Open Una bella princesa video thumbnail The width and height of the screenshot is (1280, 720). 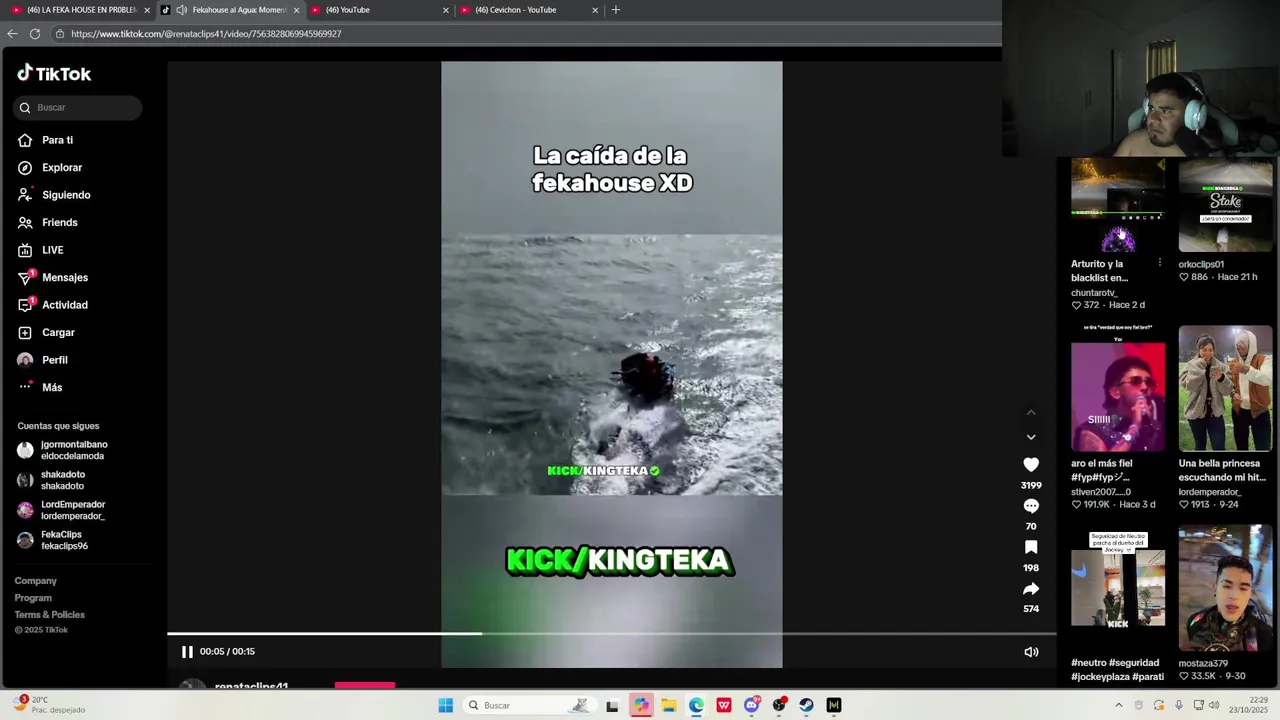[1225, 388]
